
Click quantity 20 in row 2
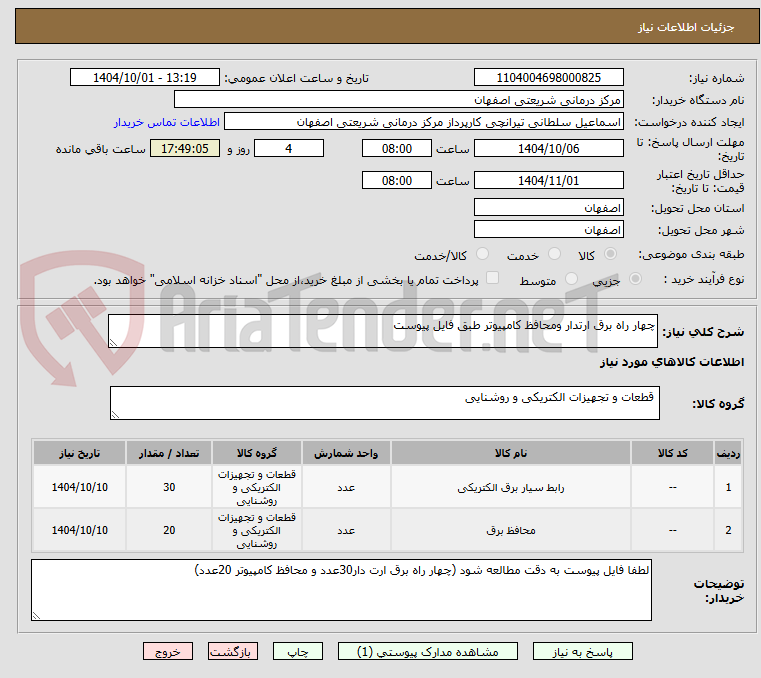pyautogui.click(x=169, y=530)
